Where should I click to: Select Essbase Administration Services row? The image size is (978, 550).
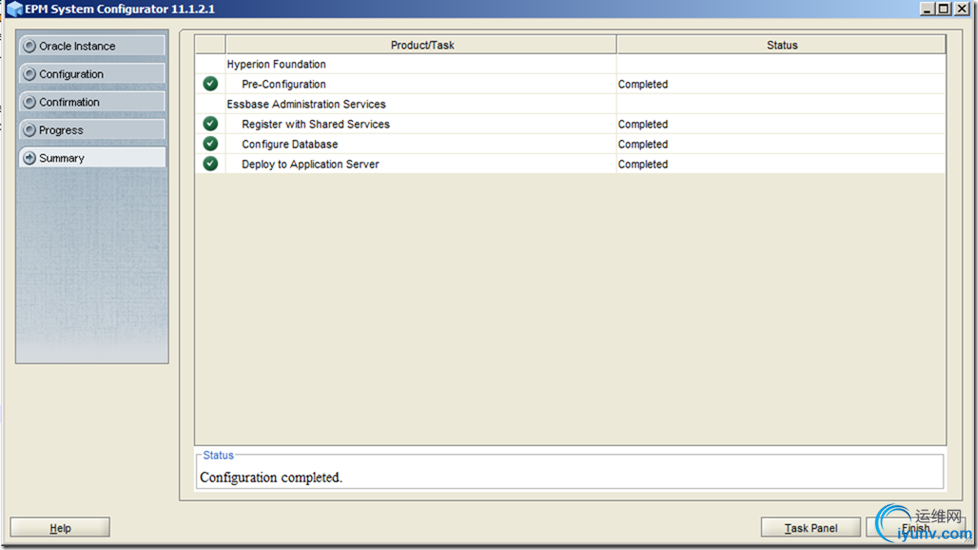click(570, 104)
